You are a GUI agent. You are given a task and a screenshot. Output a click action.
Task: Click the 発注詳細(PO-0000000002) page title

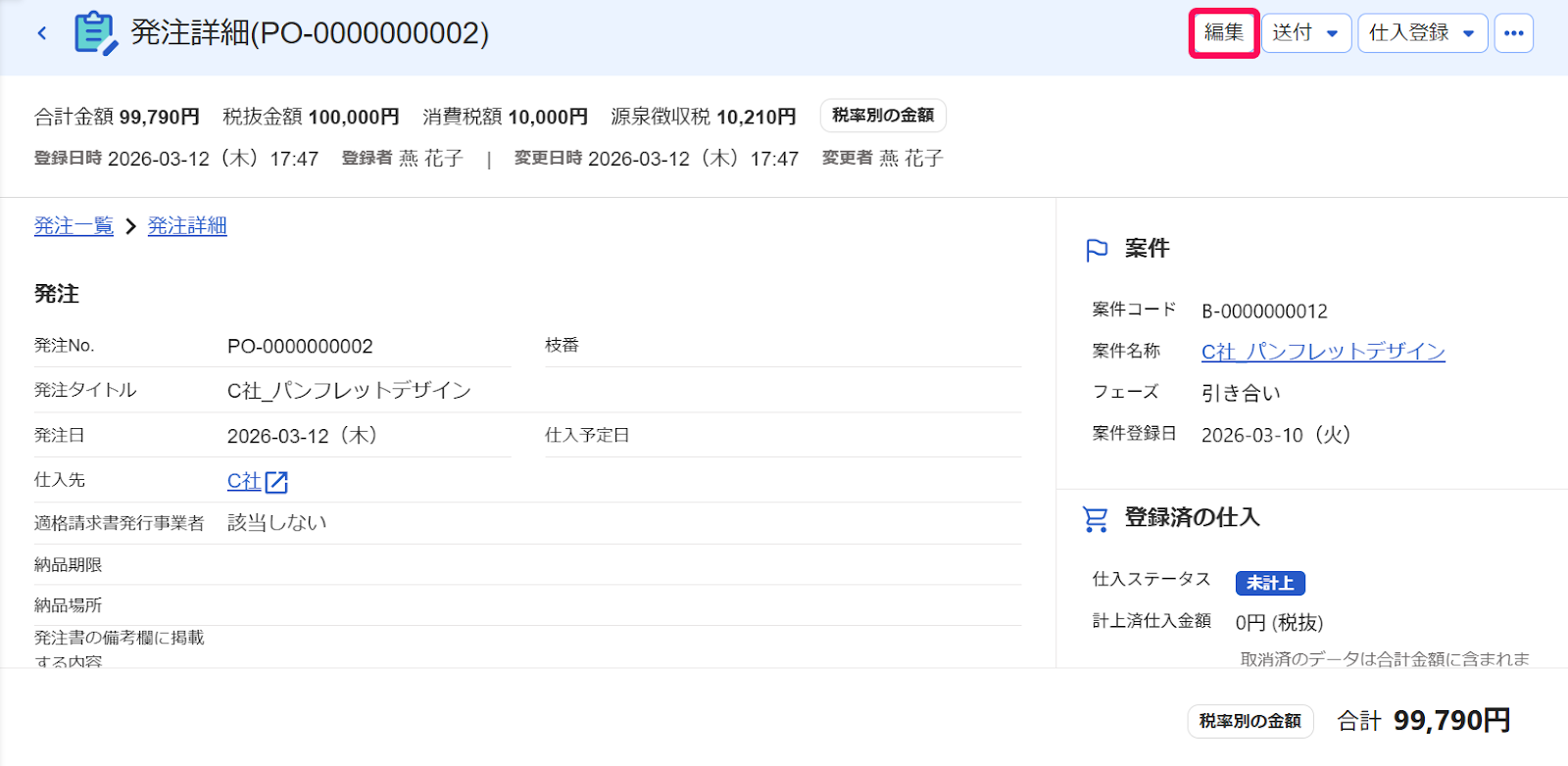tap(310, 32)
